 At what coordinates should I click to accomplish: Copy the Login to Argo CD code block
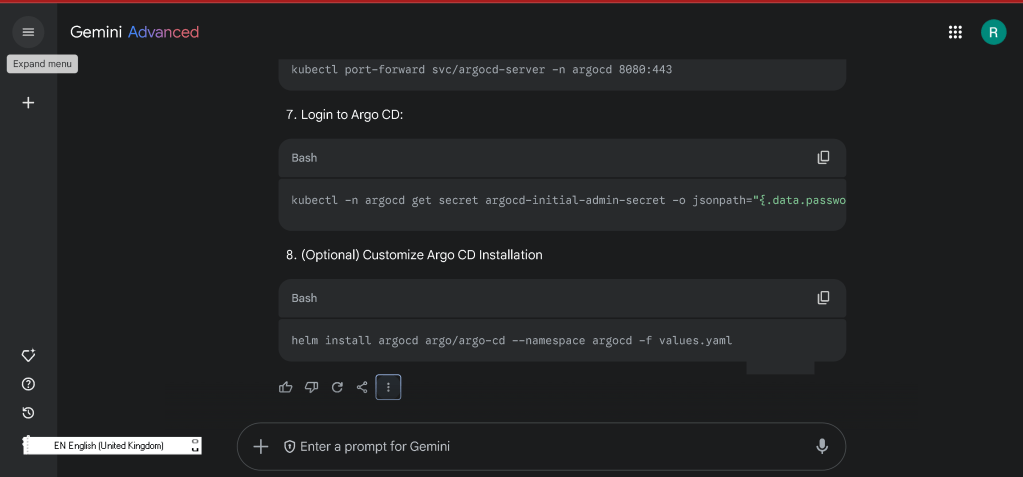(x=823, y=157)
